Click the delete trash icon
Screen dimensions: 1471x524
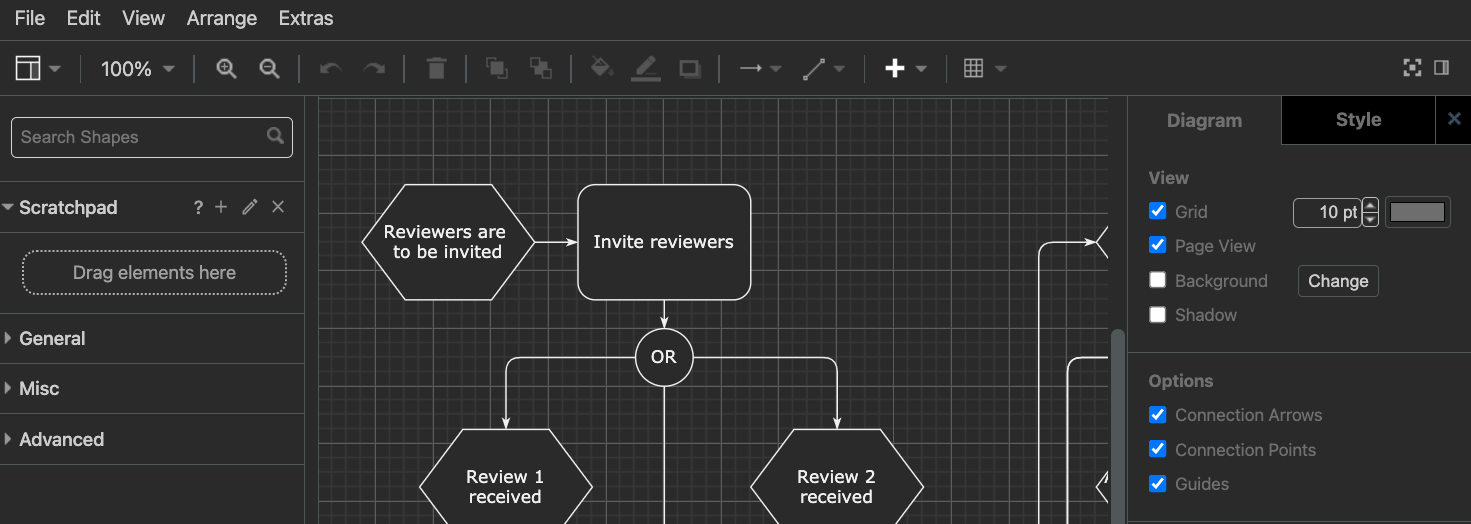pos(436,68)
